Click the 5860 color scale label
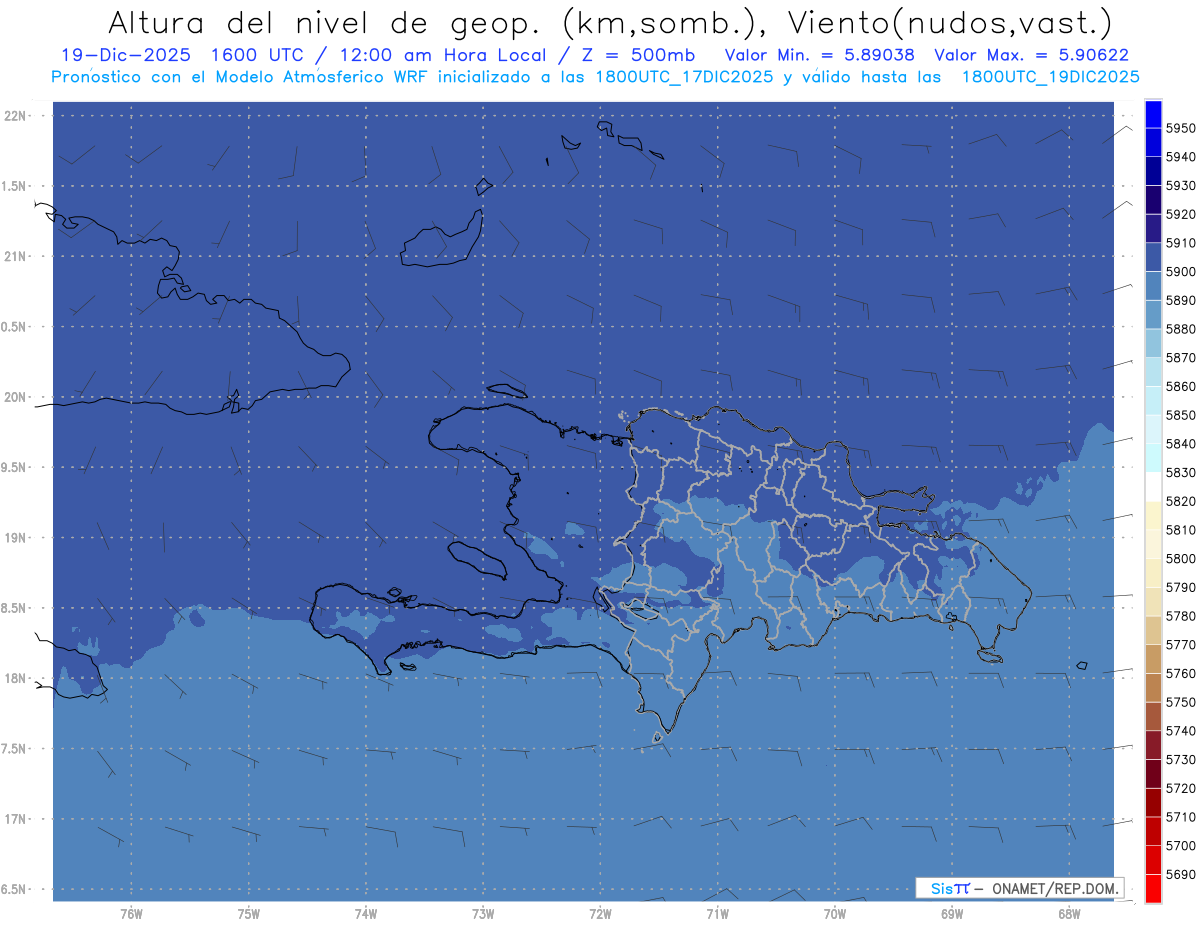1200x927 pixels. [1180, 386]
